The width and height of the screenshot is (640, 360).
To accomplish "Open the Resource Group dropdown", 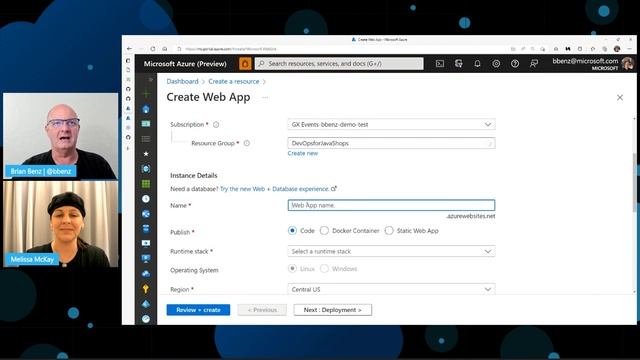I will pos(391,143).
